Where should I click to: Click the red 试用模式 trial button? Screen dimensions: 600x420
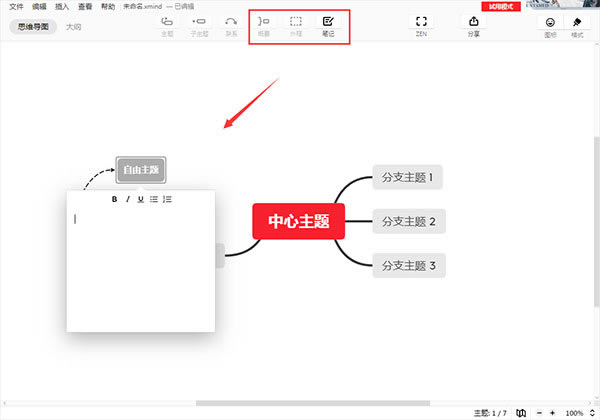point(499,6)
